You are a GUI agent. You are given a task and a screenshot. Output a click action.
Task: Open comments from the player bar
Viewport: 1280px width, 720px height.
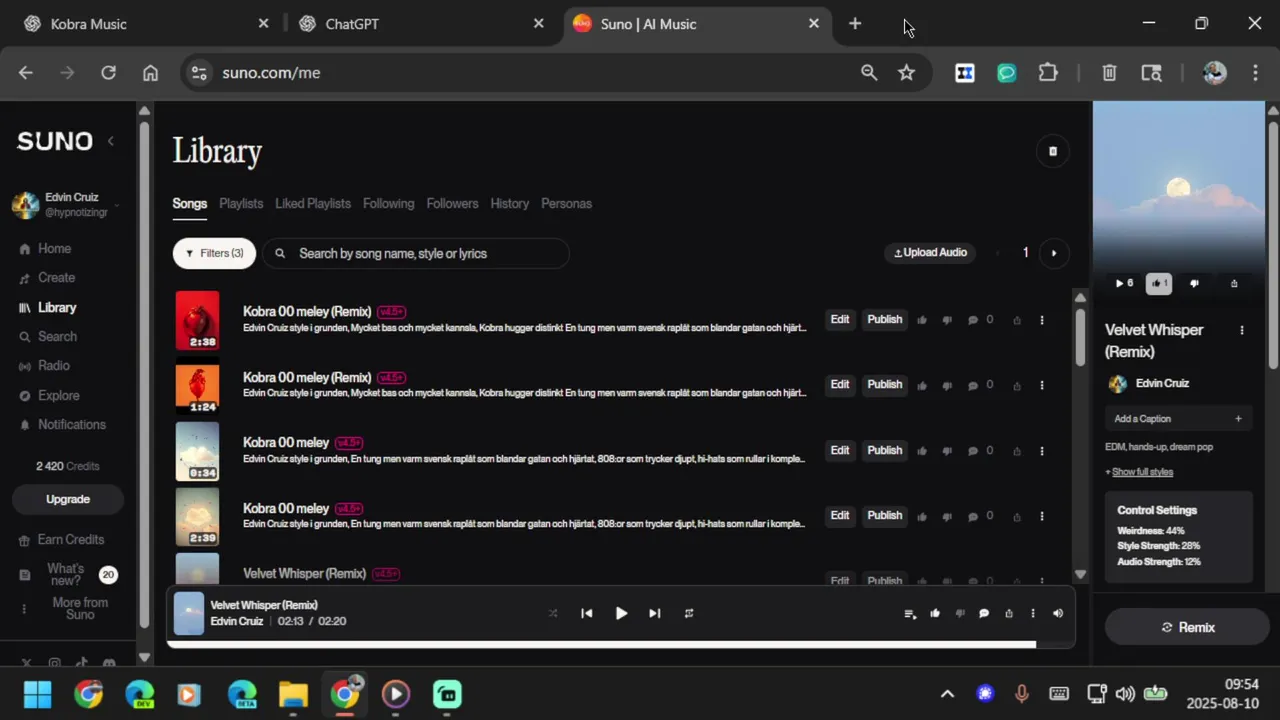coord(984,614)
